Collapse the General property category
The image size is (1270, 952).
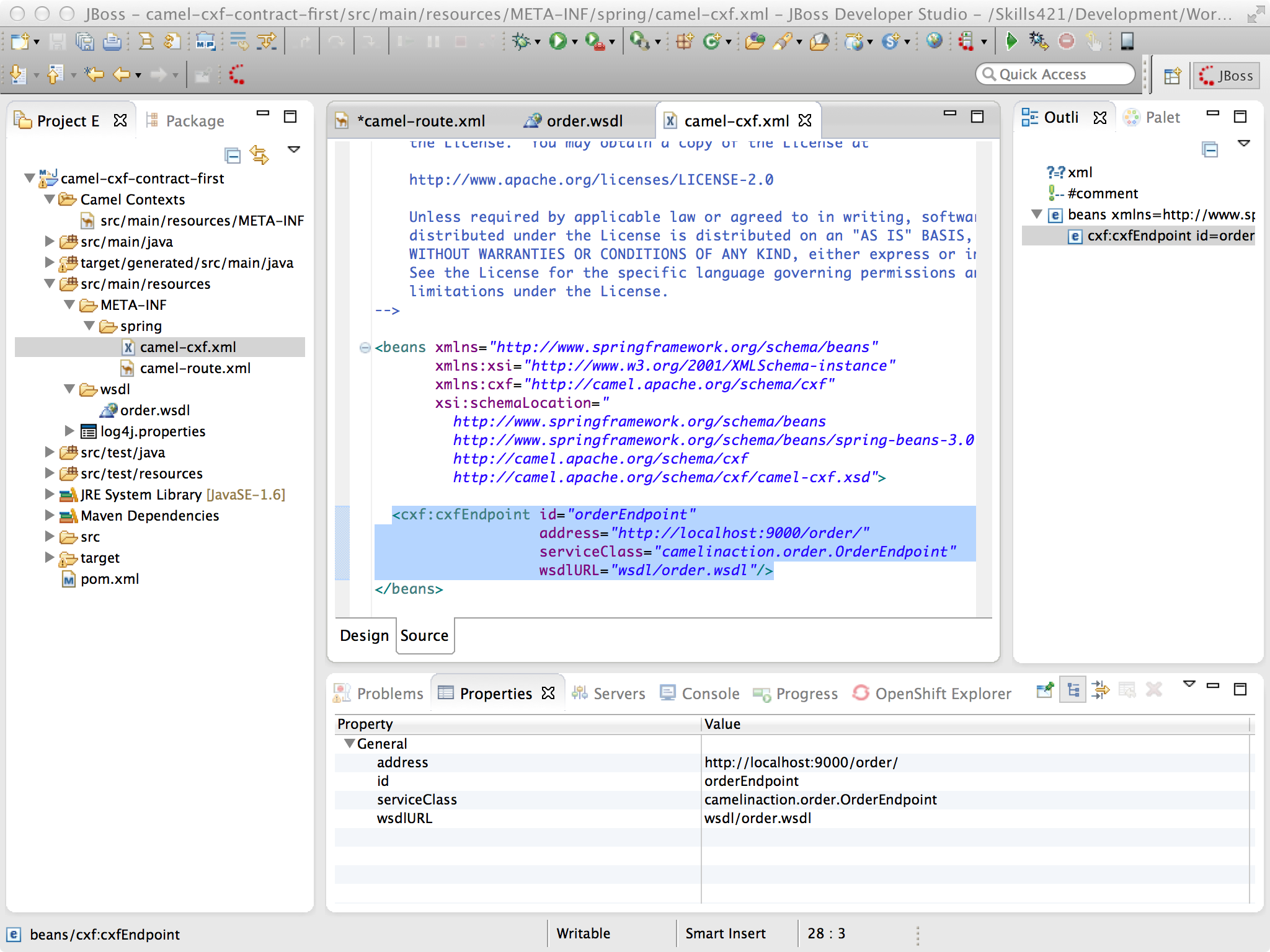[x=349, y=743]
